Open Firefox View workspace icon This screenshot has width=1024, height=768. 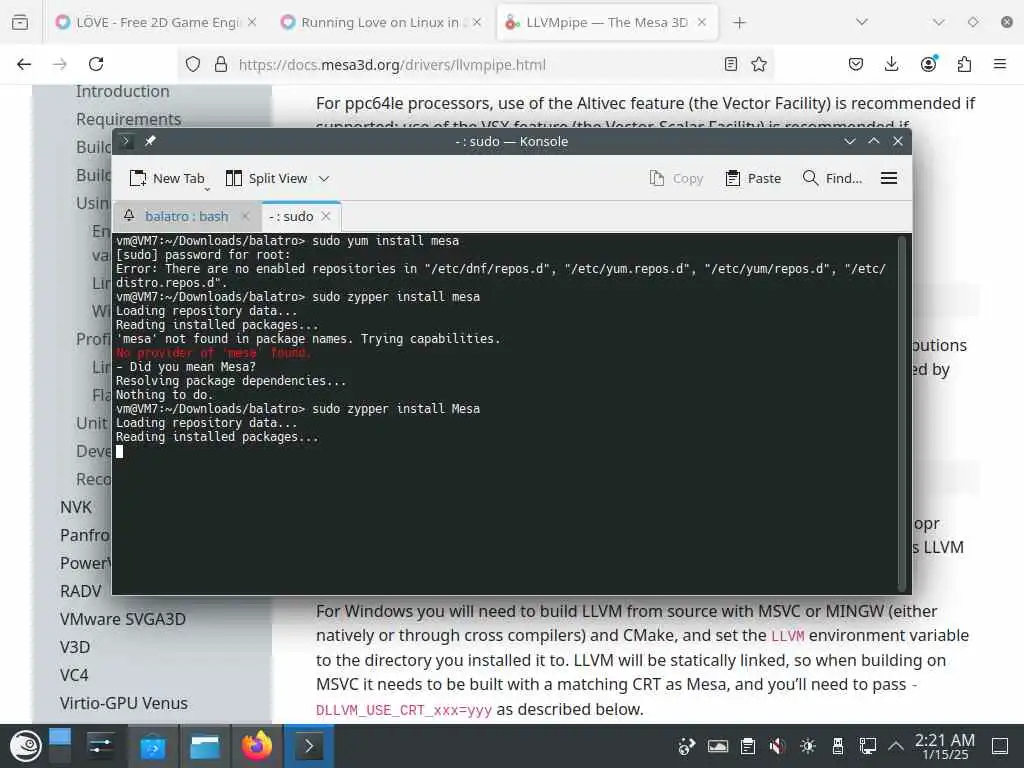click(x=20, y=22)
